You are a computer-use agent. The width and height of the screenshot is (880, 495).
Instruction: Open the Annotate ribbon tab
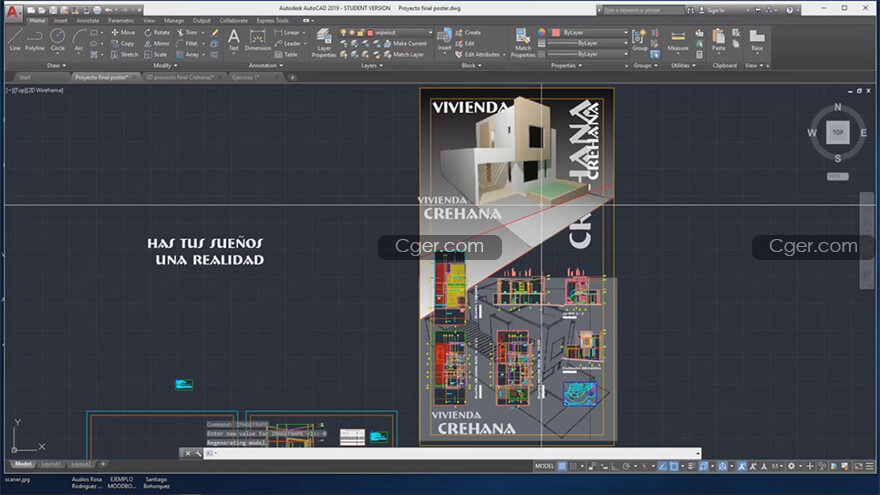[x=88, y=21]
